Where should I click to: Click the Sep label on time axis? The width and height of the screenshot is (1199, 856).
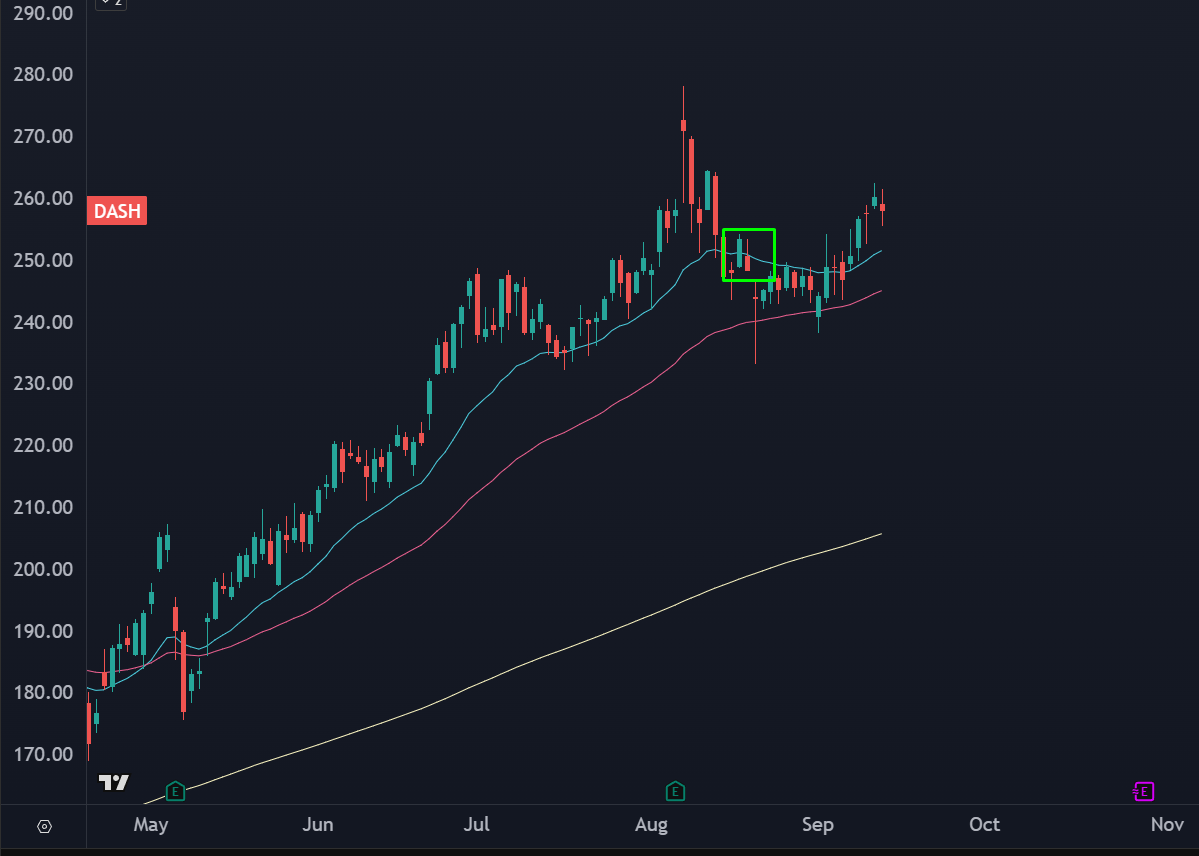click(x=817, y=825)
